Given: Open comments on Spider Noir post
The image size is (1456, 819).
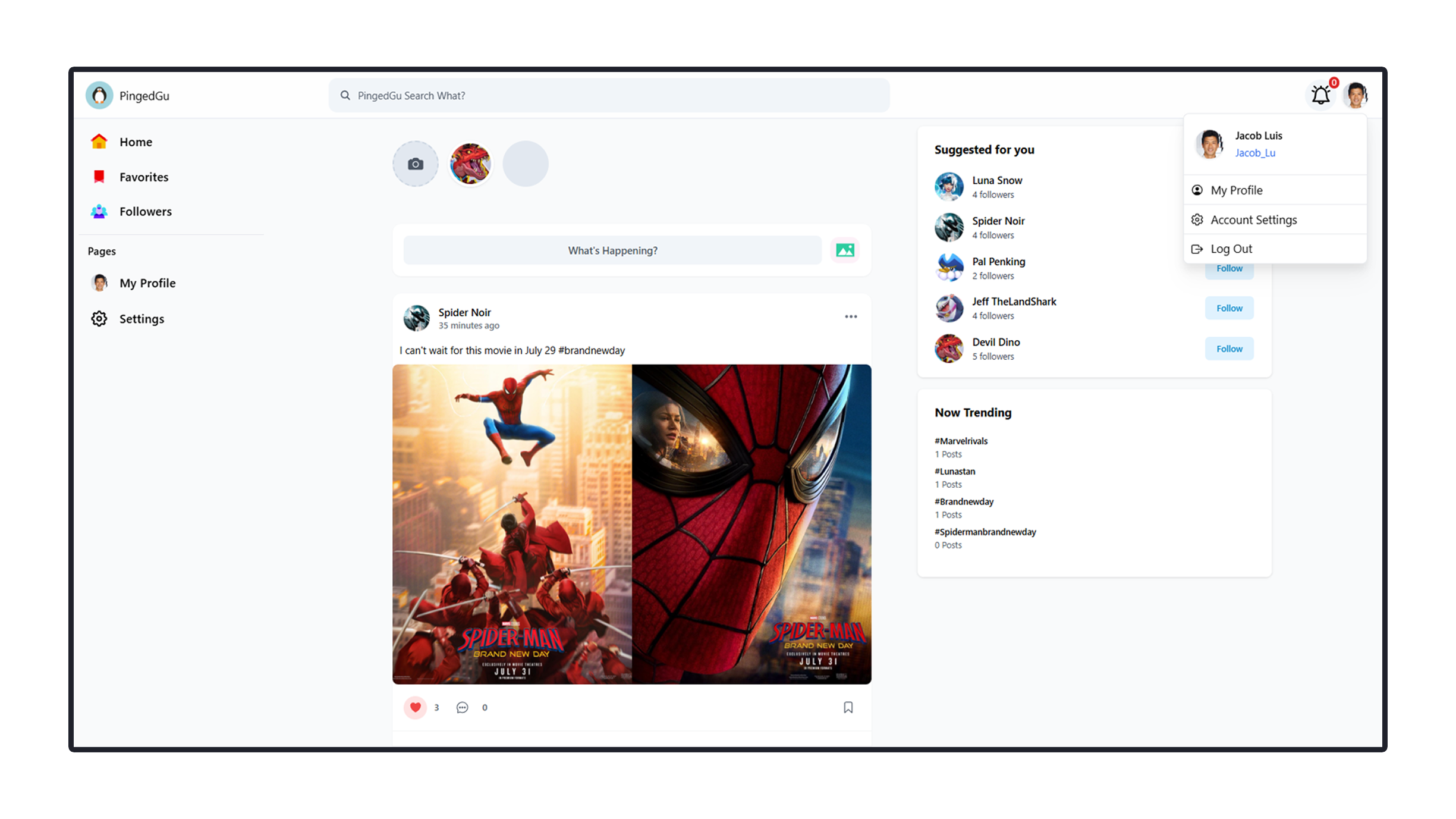Looking at the screenshot, I should point(462,707).
